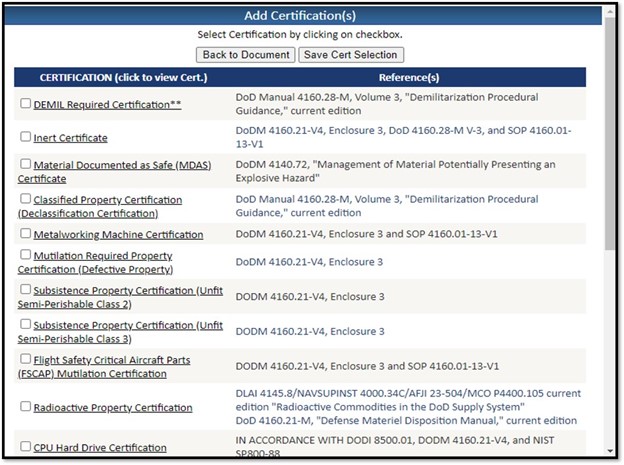624x465 pixels.
Task: Select the Classified Property Certification checkbox
Action: point(26,199)
